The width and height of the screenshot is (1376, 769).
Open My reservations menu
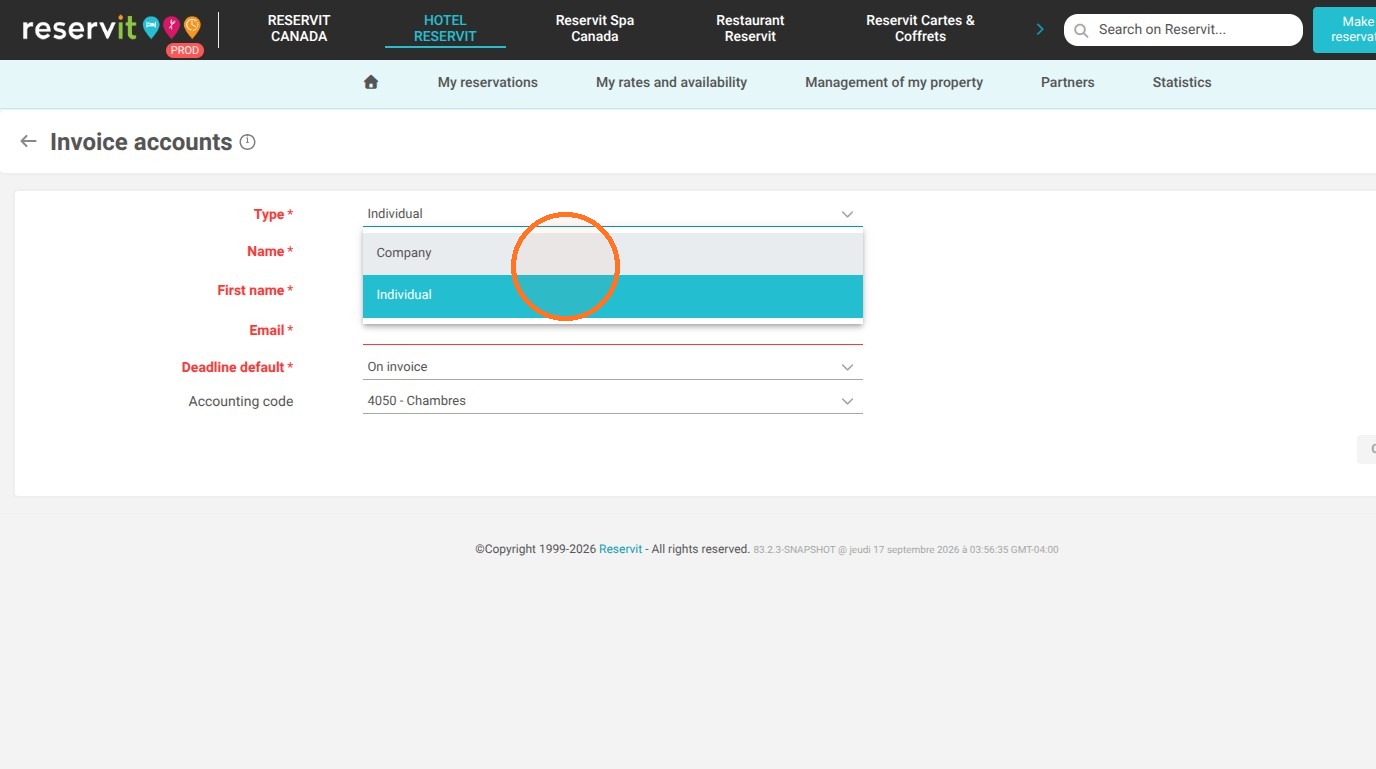click(x=488, y=83)
